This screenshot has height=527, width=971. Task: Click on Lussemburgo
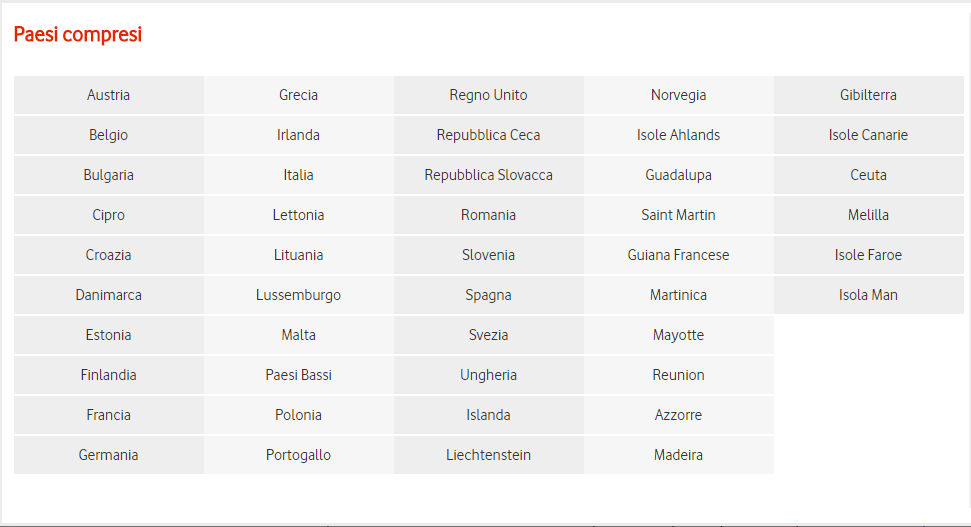(x=298, y=295)
